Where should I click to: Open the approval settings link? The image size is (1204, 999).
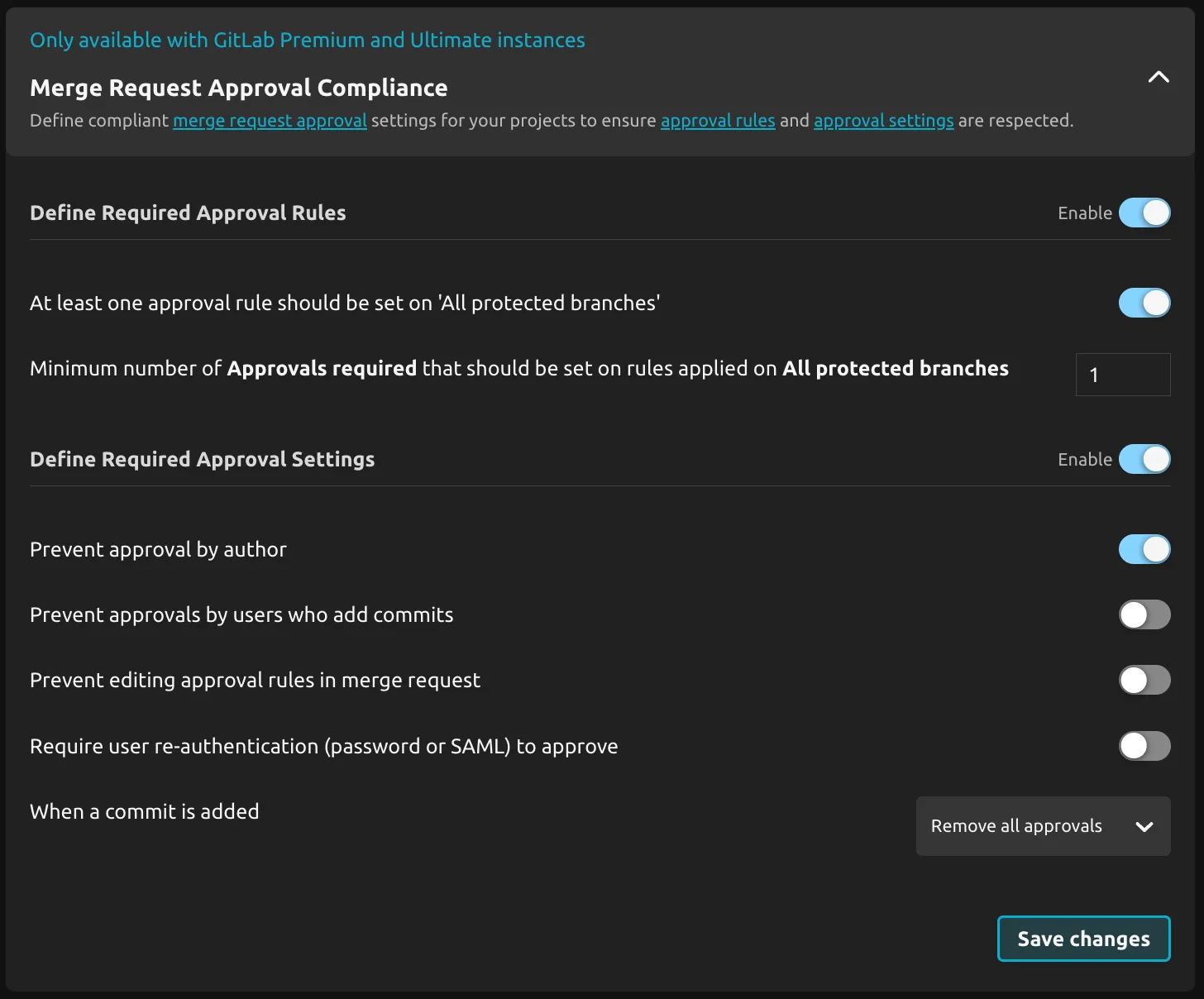(883, 121)
